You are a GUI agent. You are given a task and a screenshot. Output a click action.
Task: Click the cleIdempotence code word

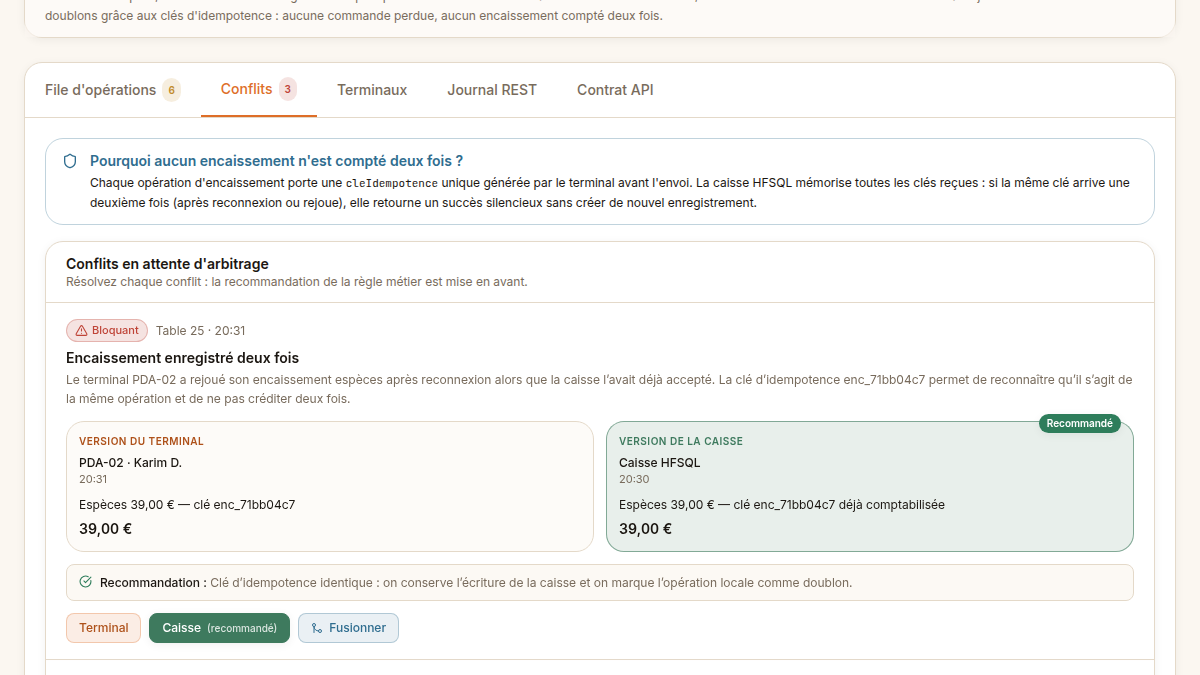[392, 183]
